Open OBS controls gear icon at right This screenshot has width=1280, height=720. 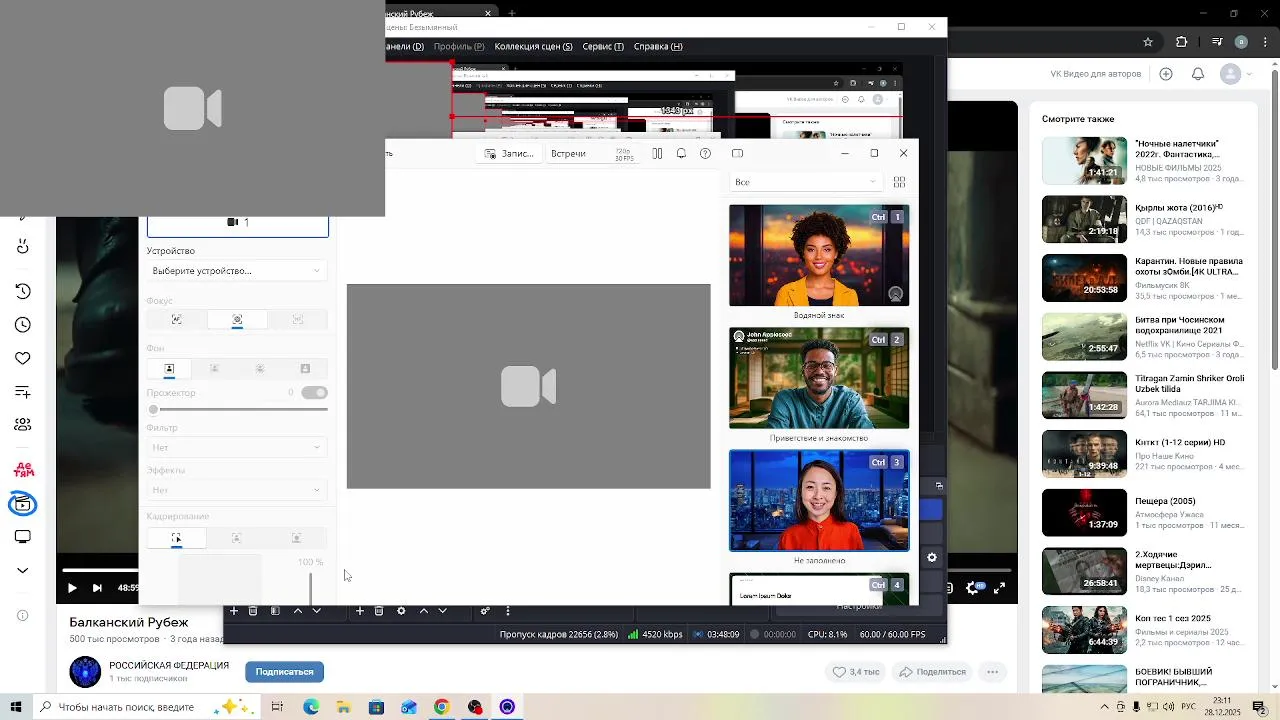[x=932, y=558]
